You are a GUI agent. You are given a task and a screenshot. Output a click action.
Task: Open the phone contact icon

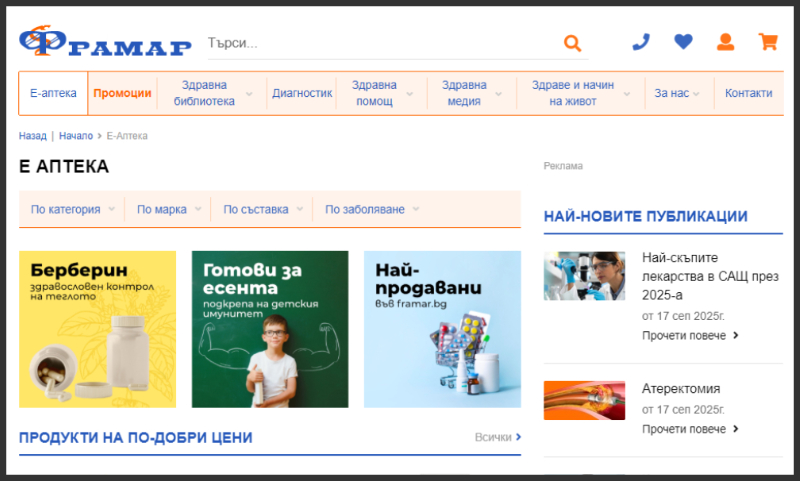coord(640,42)
